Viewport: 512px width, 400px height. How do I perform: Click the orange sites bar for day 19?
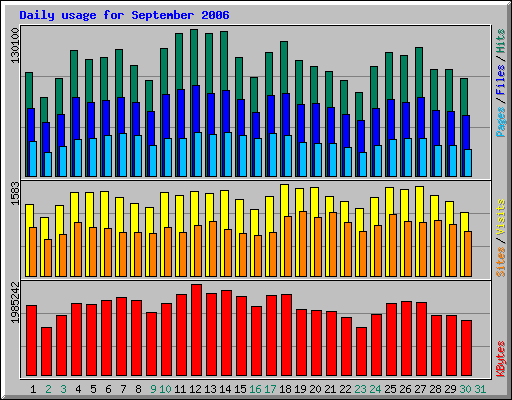coord(303,244)
